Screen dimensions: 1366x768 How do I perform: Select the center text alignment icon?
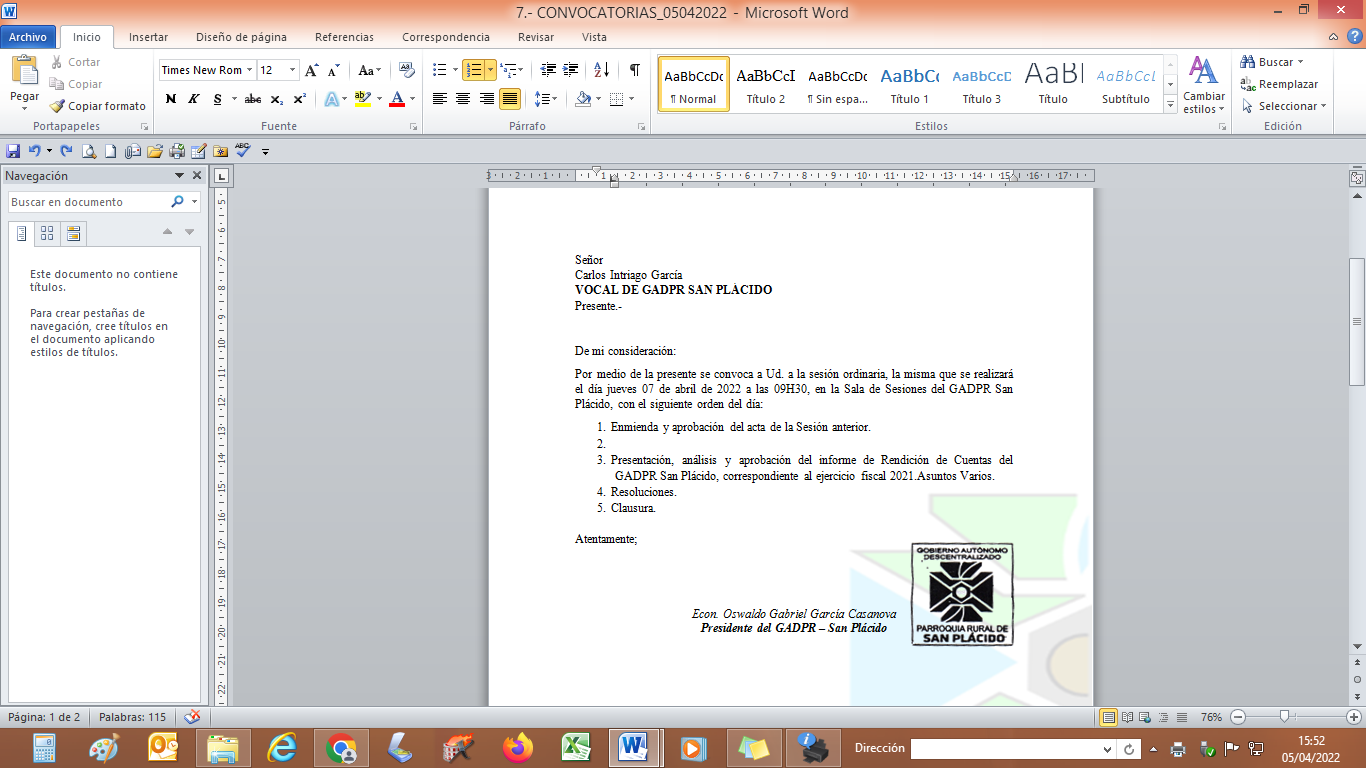[x=463, y=99]
